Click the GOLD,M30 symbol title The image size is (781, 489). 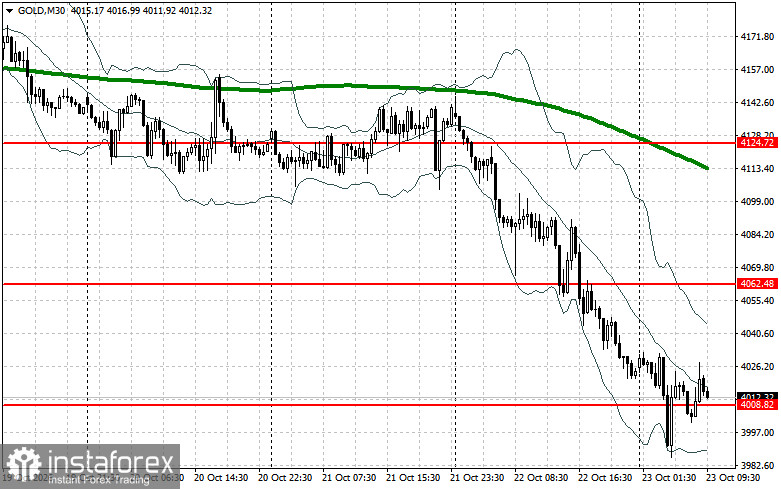(41, 10)
